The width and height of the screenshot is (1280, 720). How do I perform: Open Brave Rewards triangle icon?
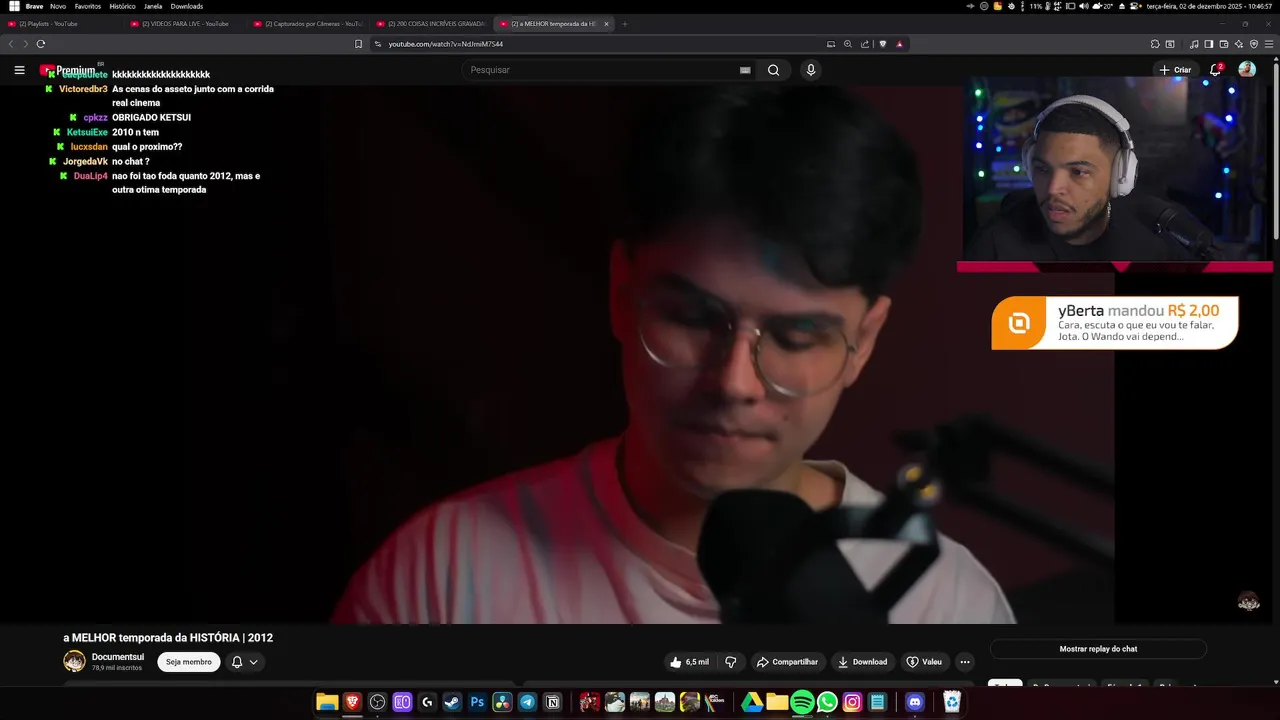(900, 44)
